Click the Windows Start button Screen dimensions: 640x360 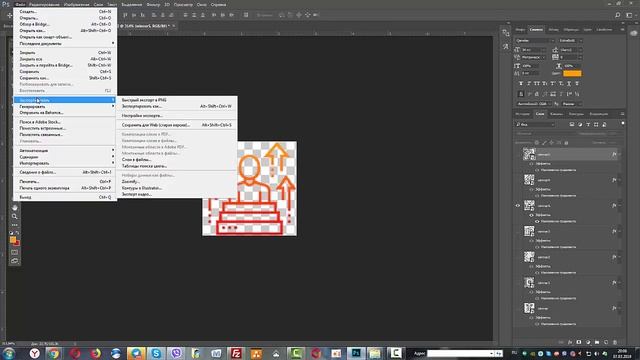(x=9, y=353)
